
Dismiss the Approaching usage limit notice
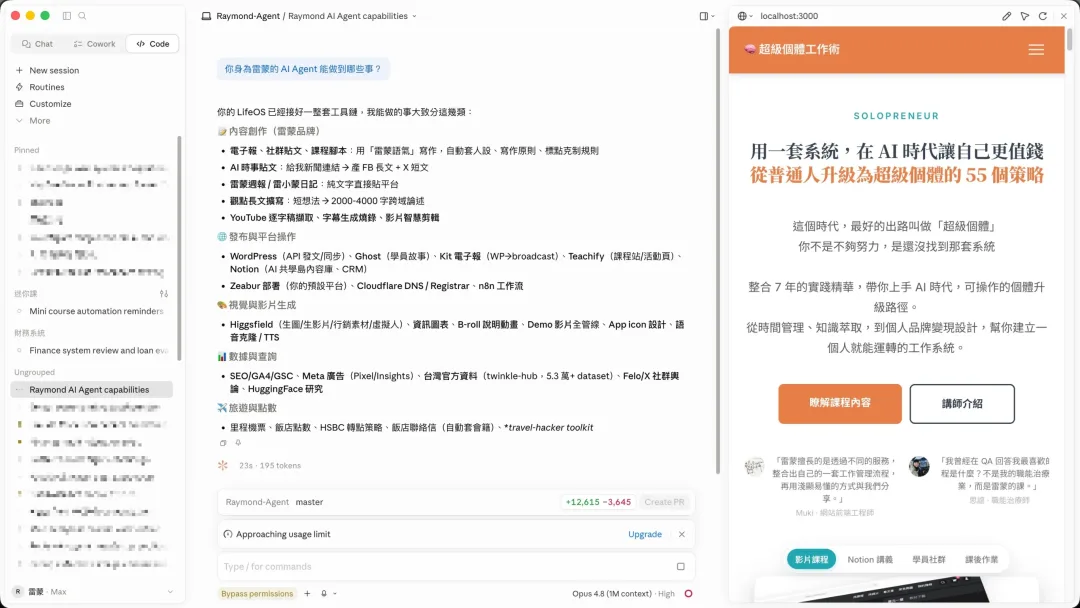[681, 534]
